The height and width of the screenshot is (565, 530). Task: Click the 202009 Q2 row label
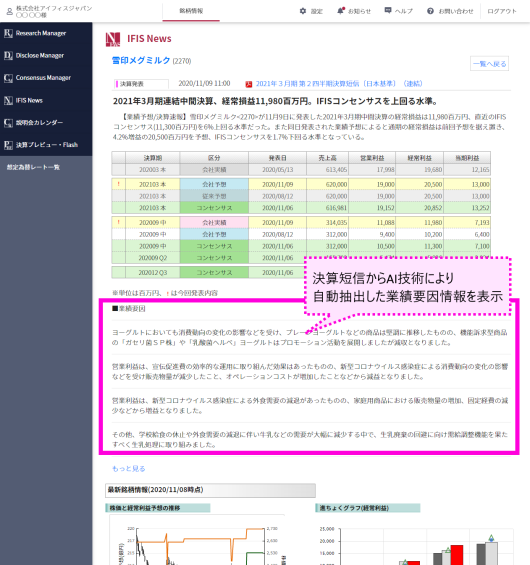click(152, 258)
